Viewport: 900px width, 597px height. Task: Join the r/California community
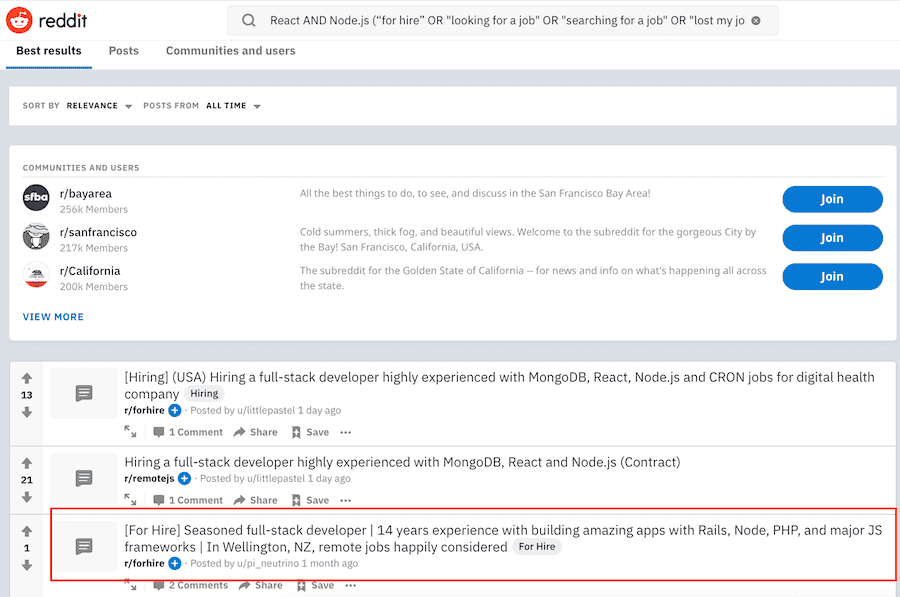point(832,276)
